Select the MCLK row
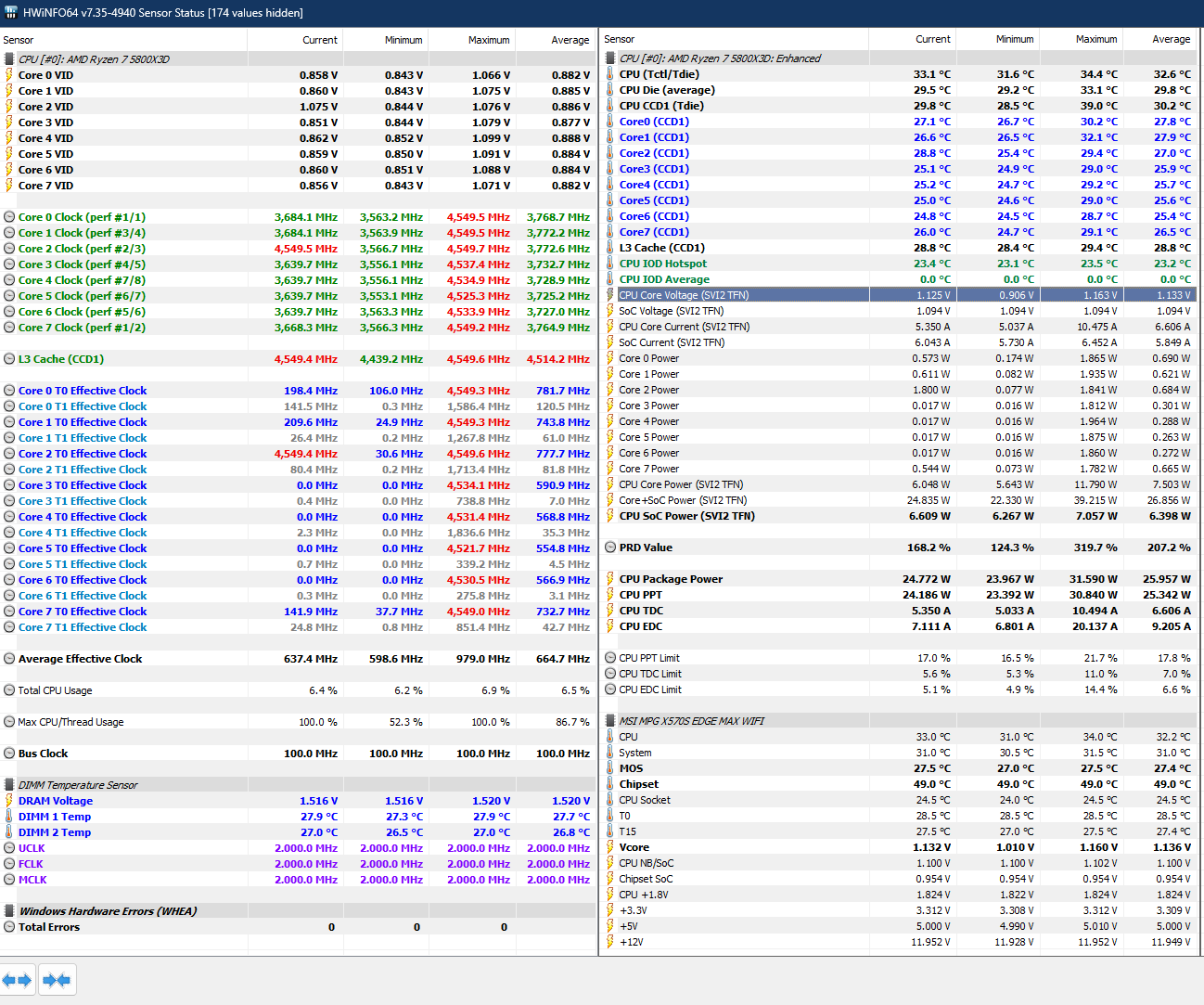 click(298, 880)
